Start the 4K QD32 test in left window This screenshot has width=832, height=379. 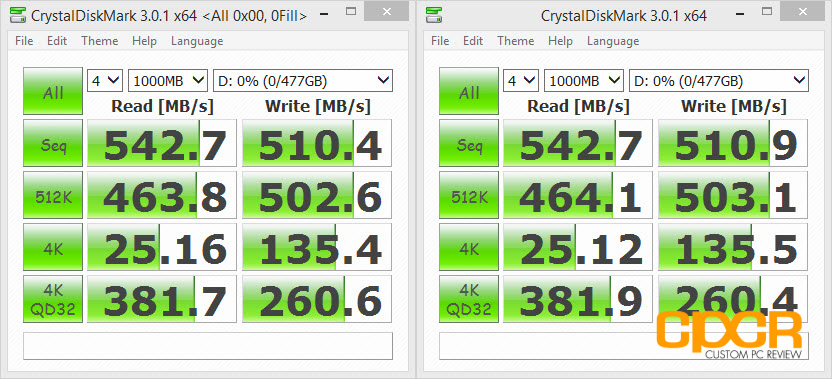pyautogui.click(x=53, y=299)
